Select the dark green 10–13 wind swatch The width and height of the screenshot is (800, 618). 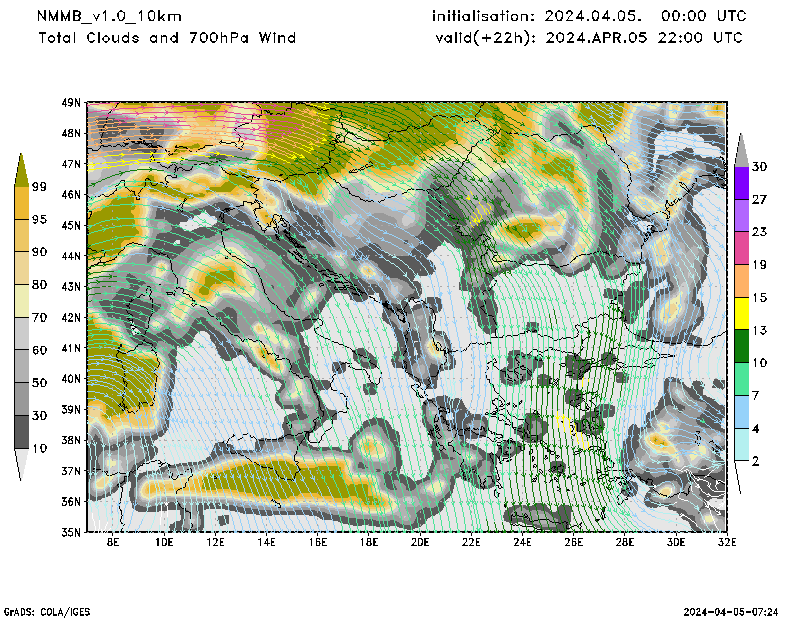[742, 346]
